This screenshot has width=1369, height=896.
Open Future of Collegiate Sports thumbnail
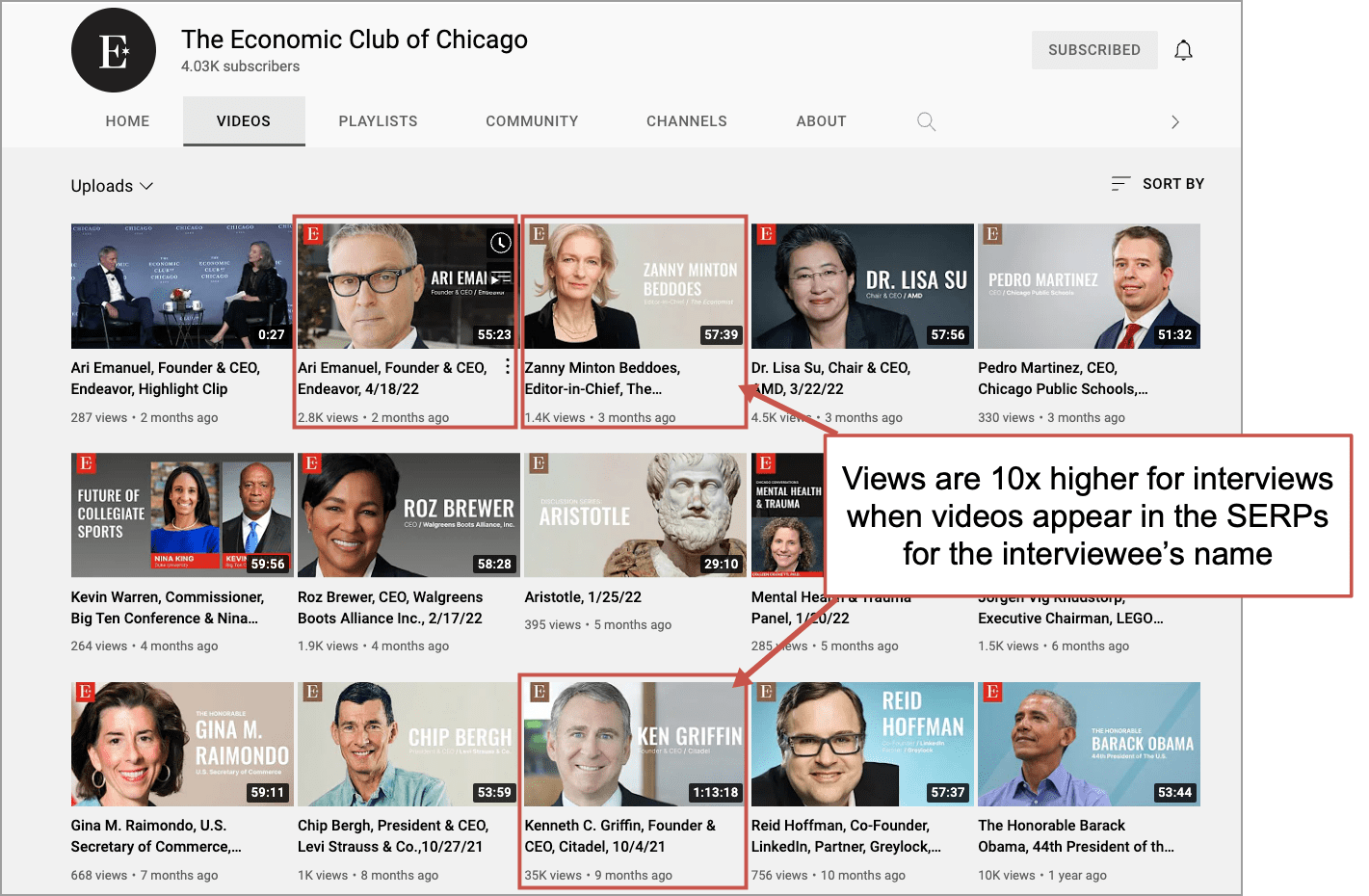[182, 515]
